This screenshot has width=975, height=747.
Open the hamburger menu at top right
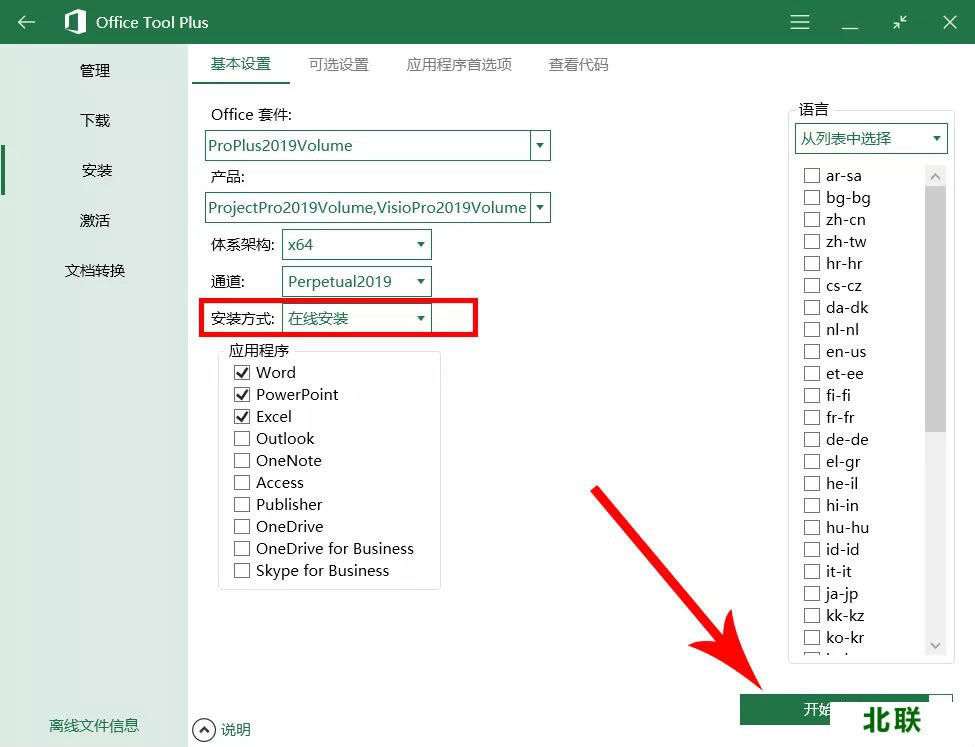tap(799, 21)
